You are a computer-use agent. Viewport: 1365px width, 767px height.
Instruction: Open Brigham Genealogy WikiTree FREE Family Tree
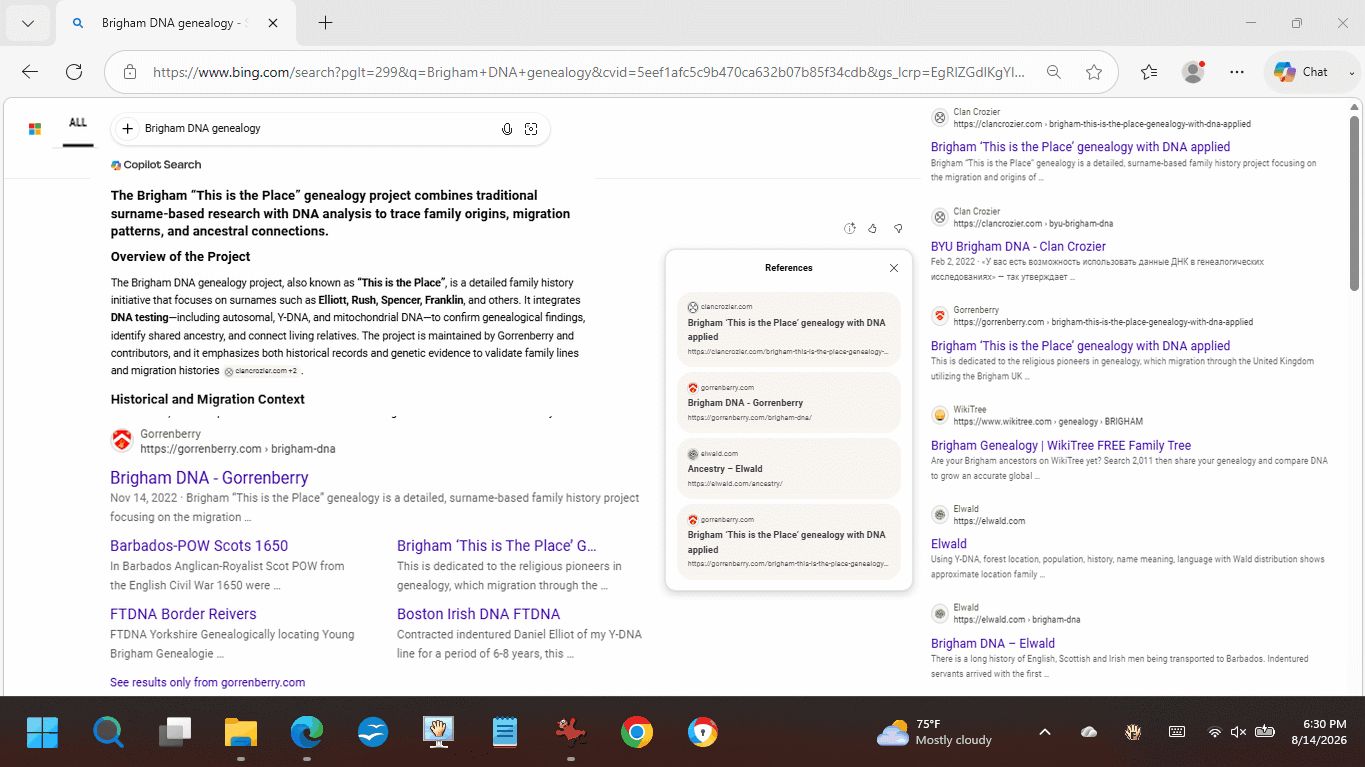[1061, 446]
